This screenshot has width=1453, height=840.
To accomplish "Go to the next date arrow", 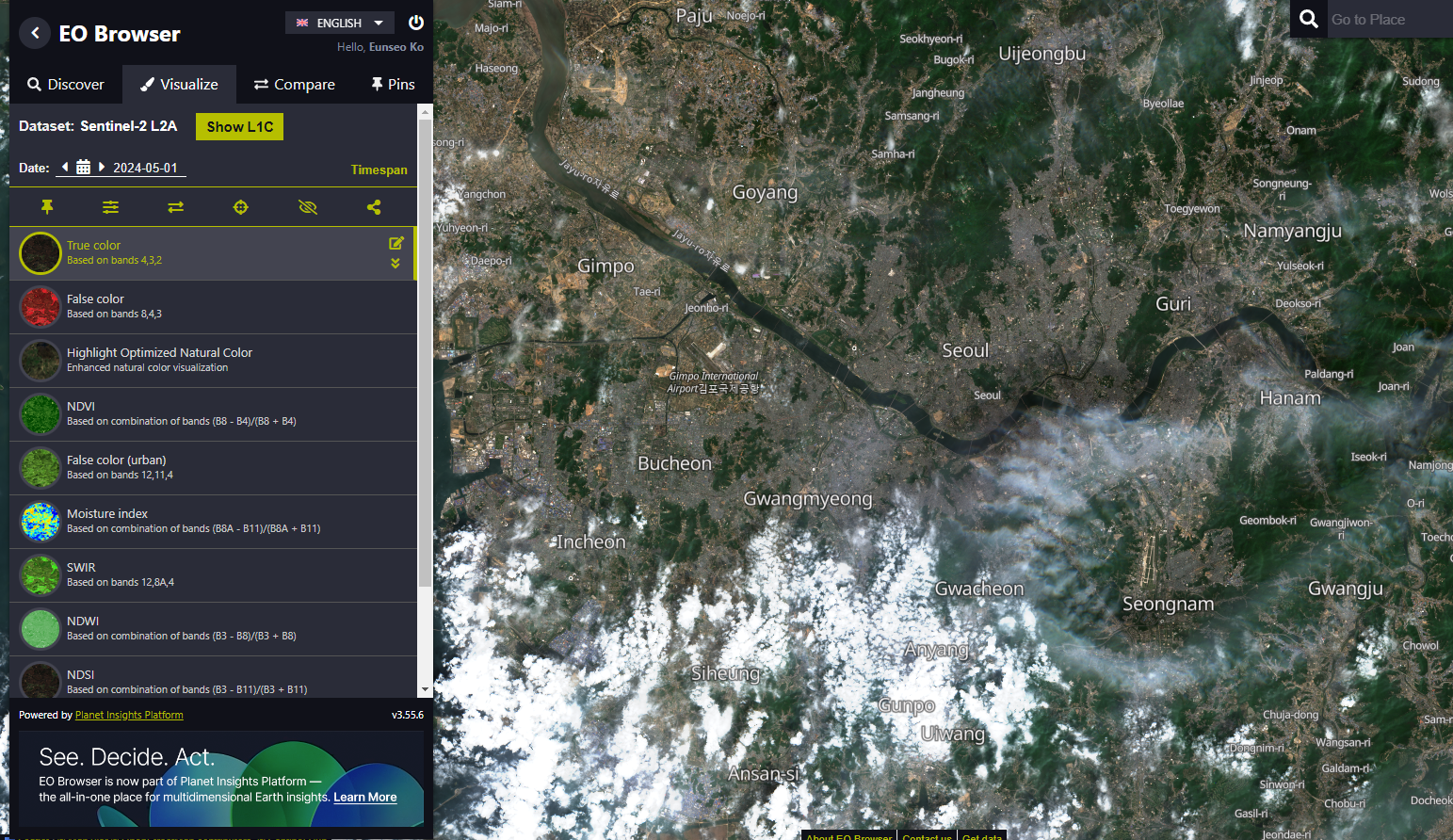I will coord(102,167).
